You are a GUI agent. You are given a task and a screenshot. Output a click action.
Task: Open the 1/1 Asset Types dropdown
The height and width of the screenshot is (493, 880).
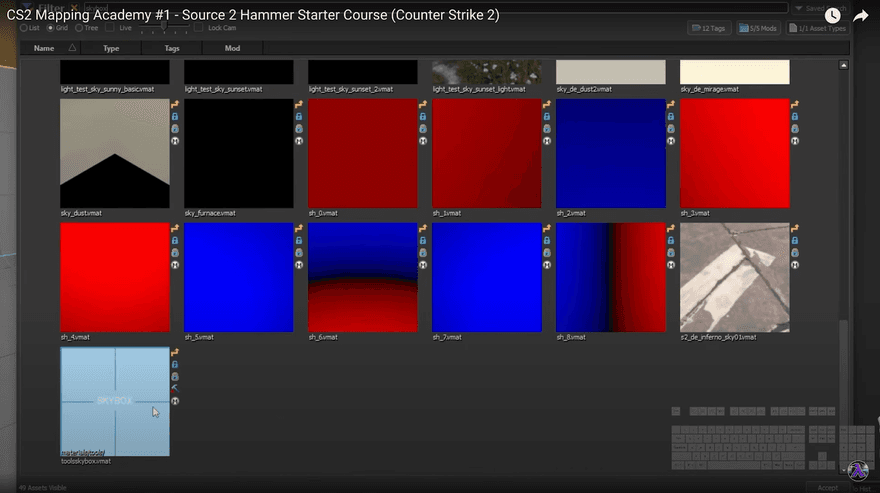pos(817,29)
